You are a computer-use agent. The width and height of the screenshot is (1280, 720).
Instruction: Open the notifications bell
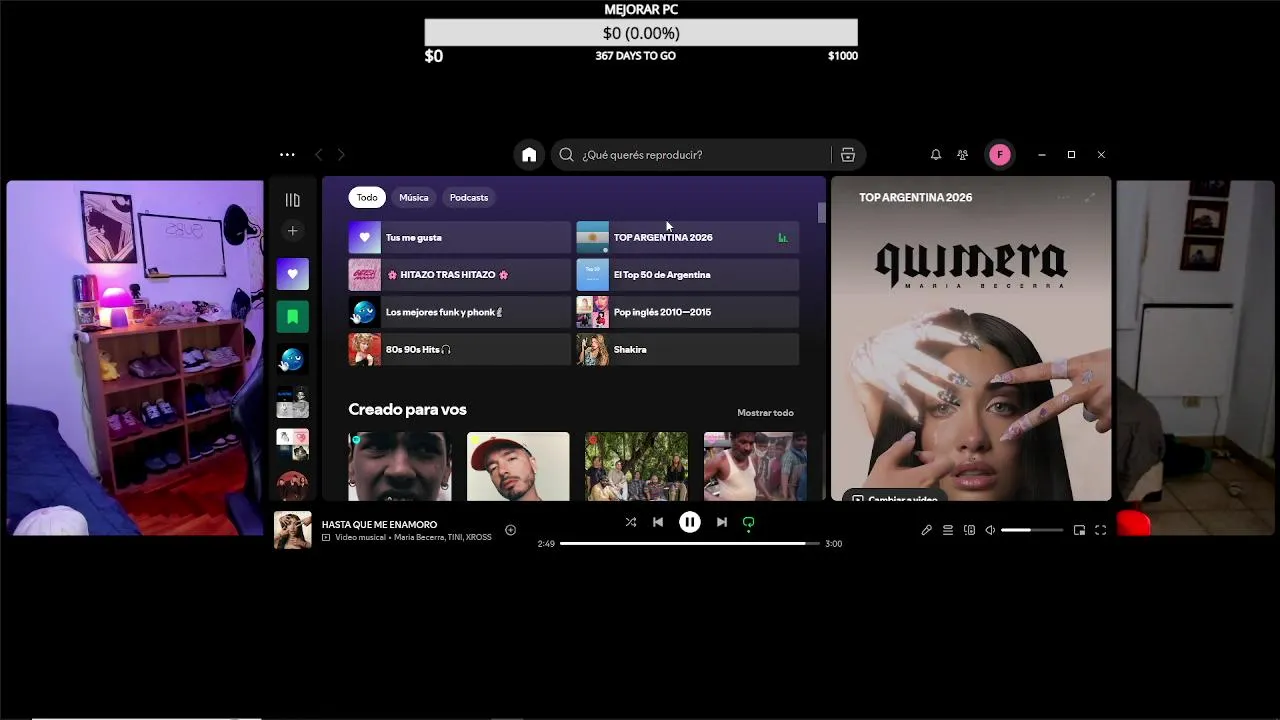(936, 155)
